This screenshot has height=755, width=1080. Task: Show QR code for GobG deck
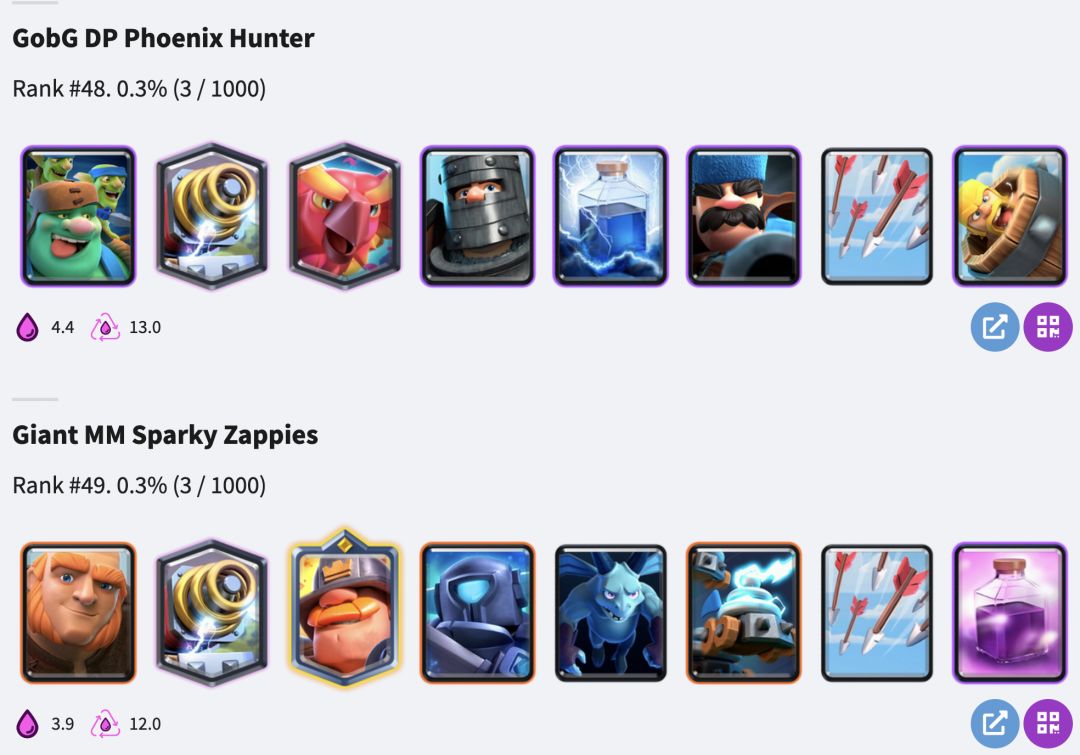pos(1048,327)
